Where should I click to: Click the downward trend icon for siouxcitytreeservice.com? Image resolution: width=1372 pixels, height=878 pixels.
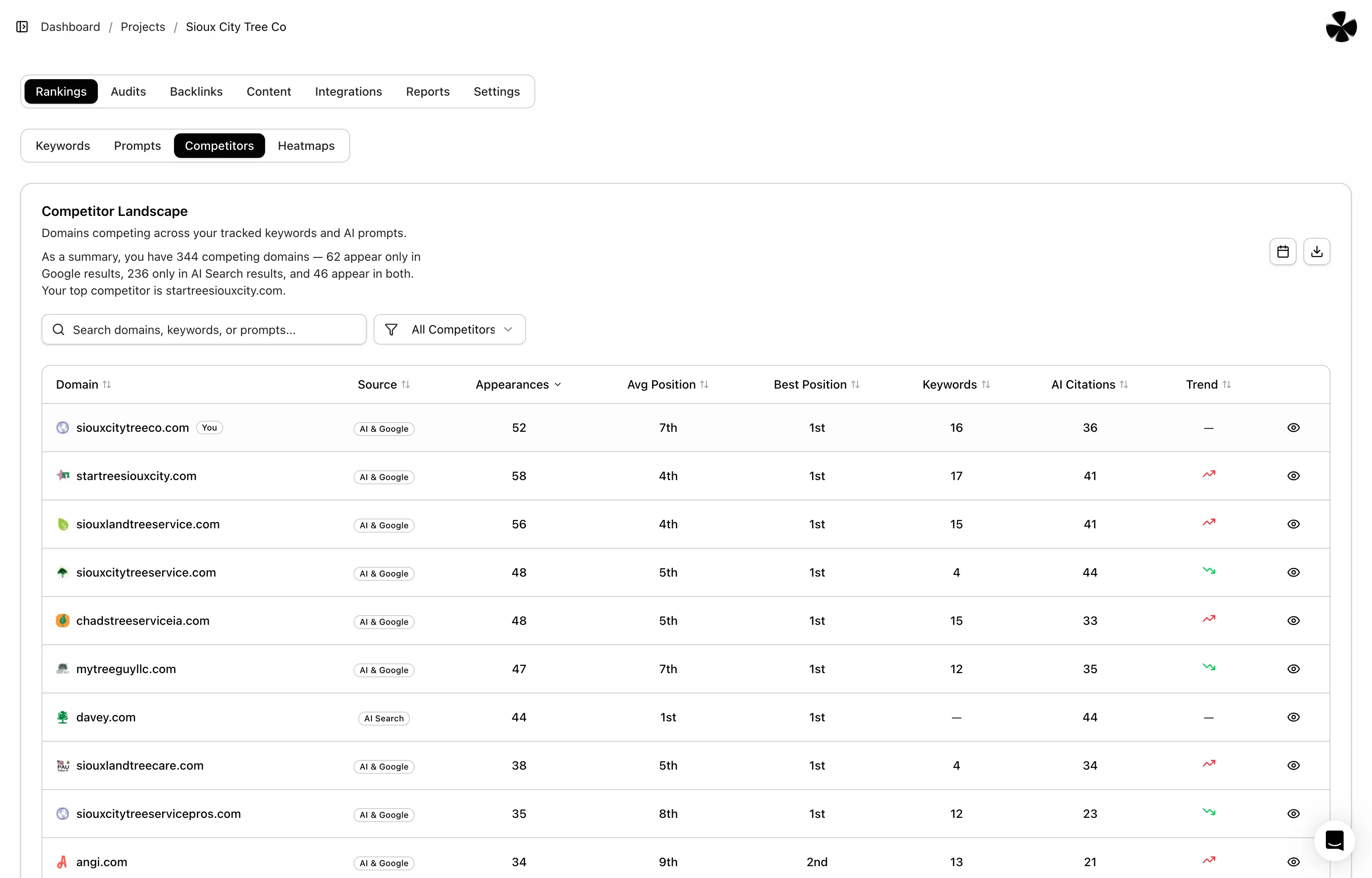coord(1209,571)
